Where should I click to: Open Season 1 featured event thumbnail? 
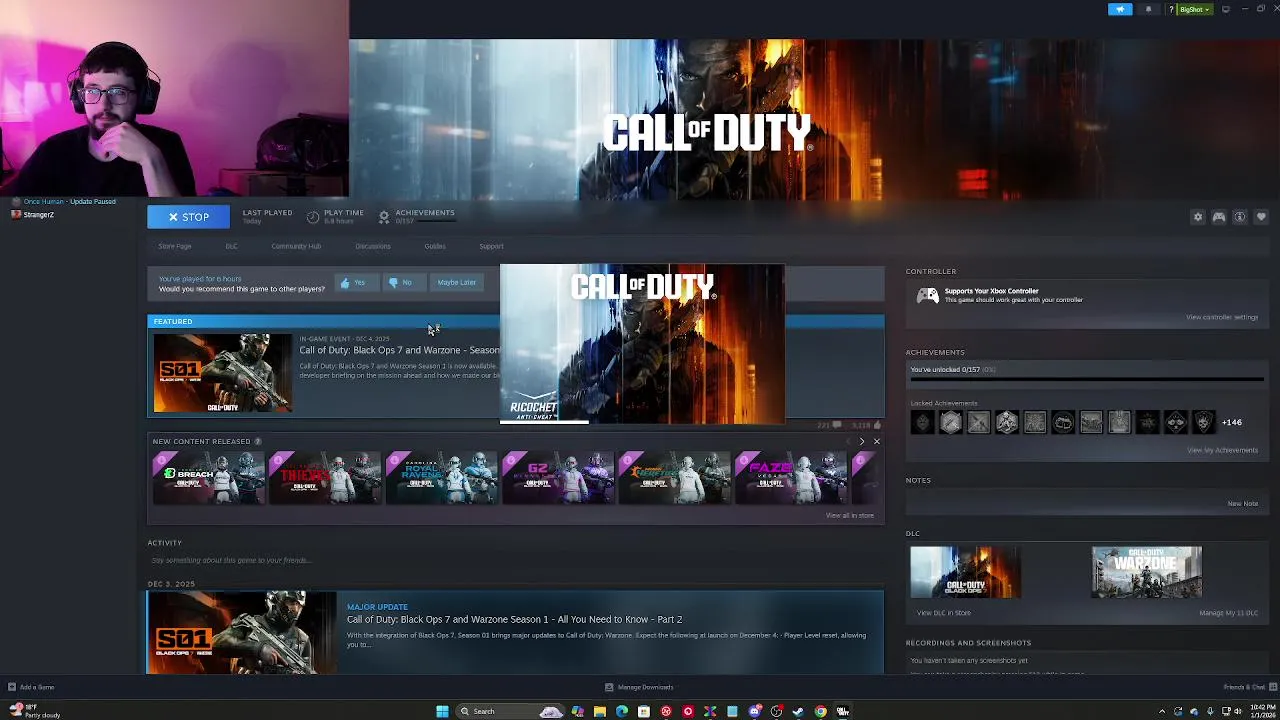222,373
